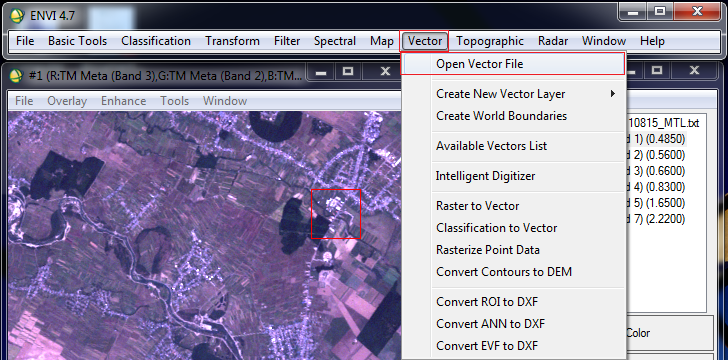This screenshot has width=728, height=360.
Task: Select Convert Contours to DEM
Action: [504, 272]
